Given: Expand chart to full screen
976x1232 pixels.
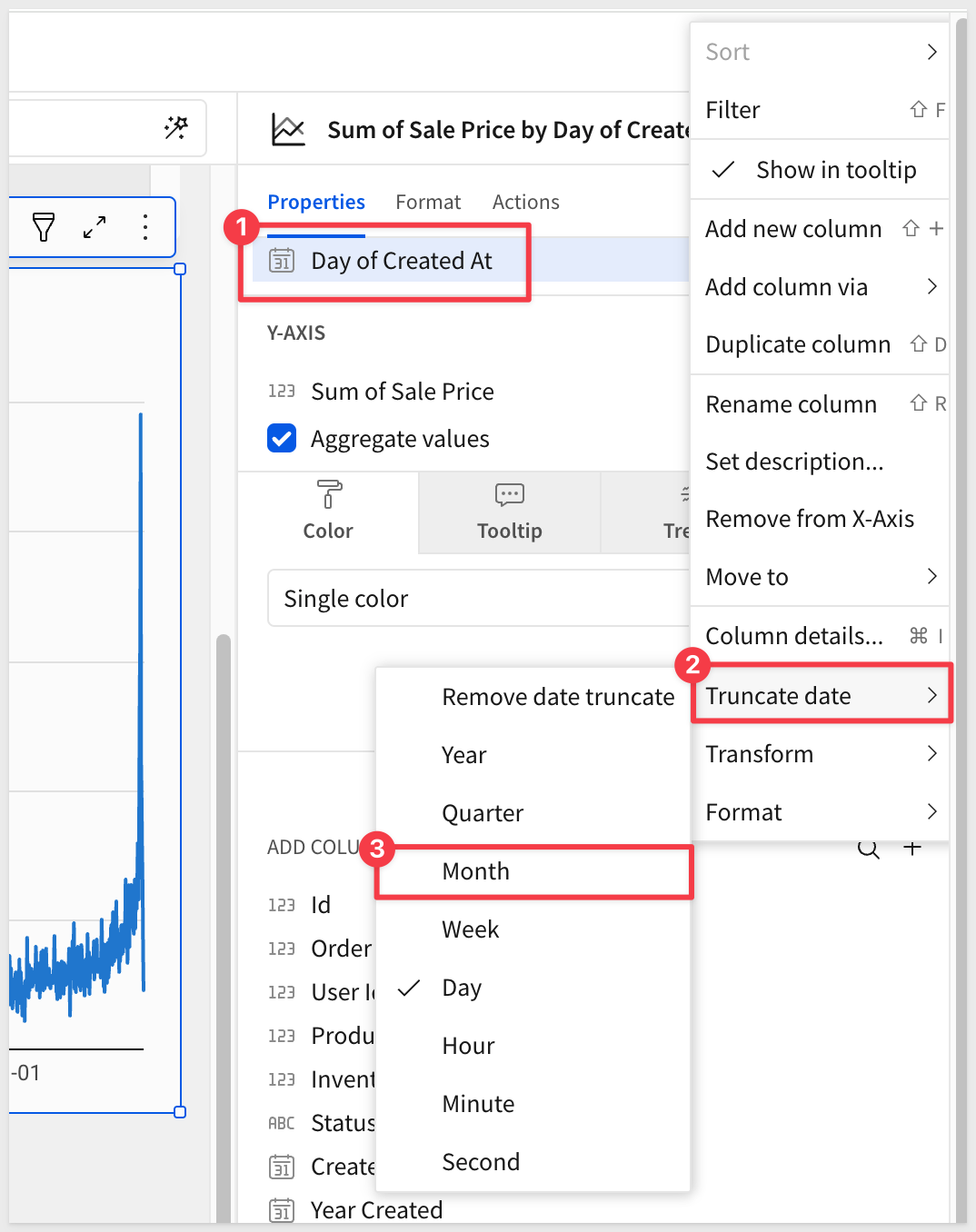Looking at the screenshot, I should point(95,227).
